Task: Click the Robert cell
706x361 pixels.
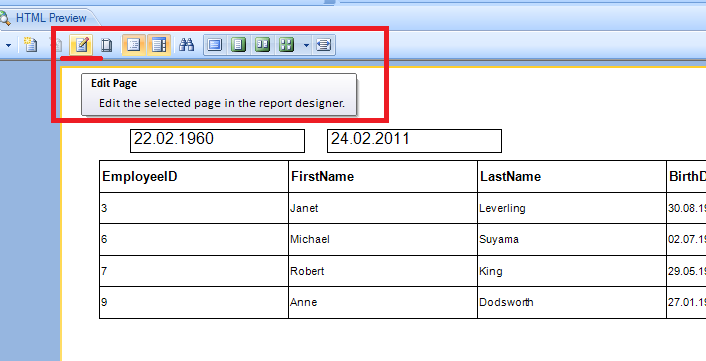Action: (383, 271)
